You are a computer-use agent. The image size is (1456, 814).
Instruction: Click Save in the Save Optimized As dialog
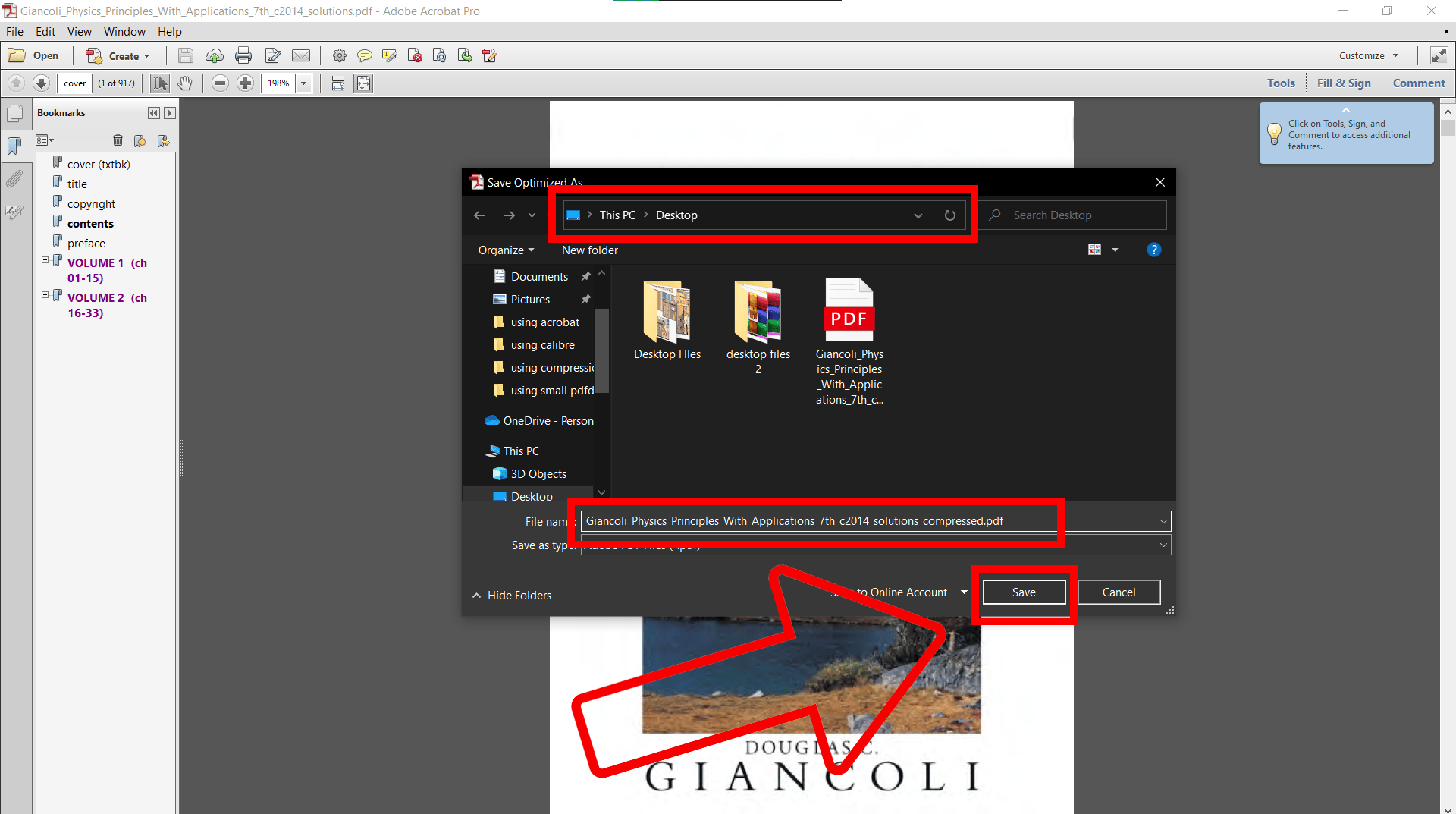tap(1024, 592)
